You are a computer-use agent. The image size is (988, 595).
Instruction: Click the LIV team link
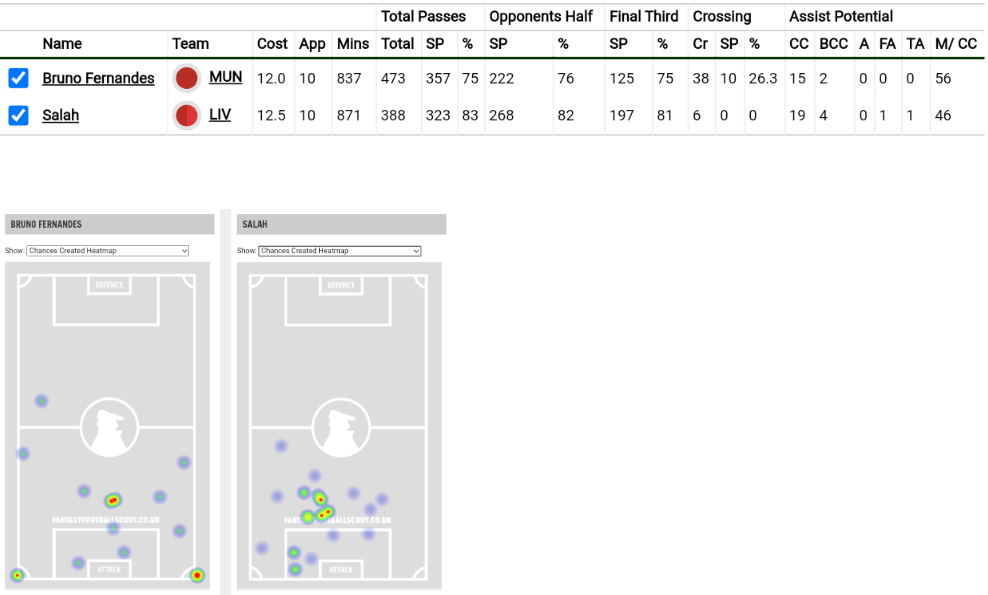click(220, 114)
